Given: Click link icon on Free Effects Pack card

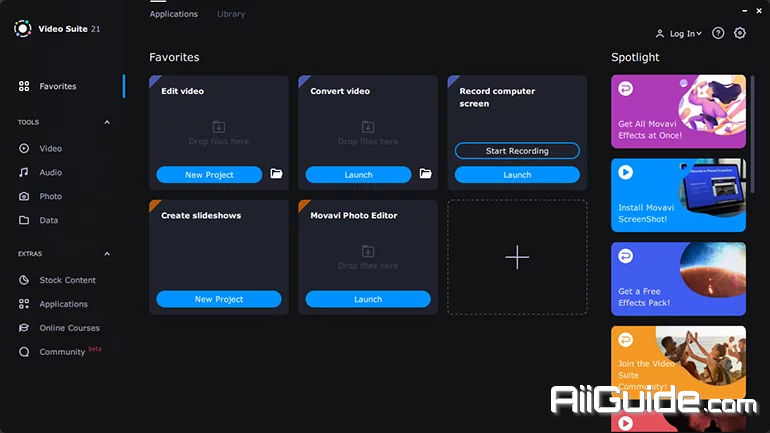Looking at the screenshot, I should click(625, 256).
